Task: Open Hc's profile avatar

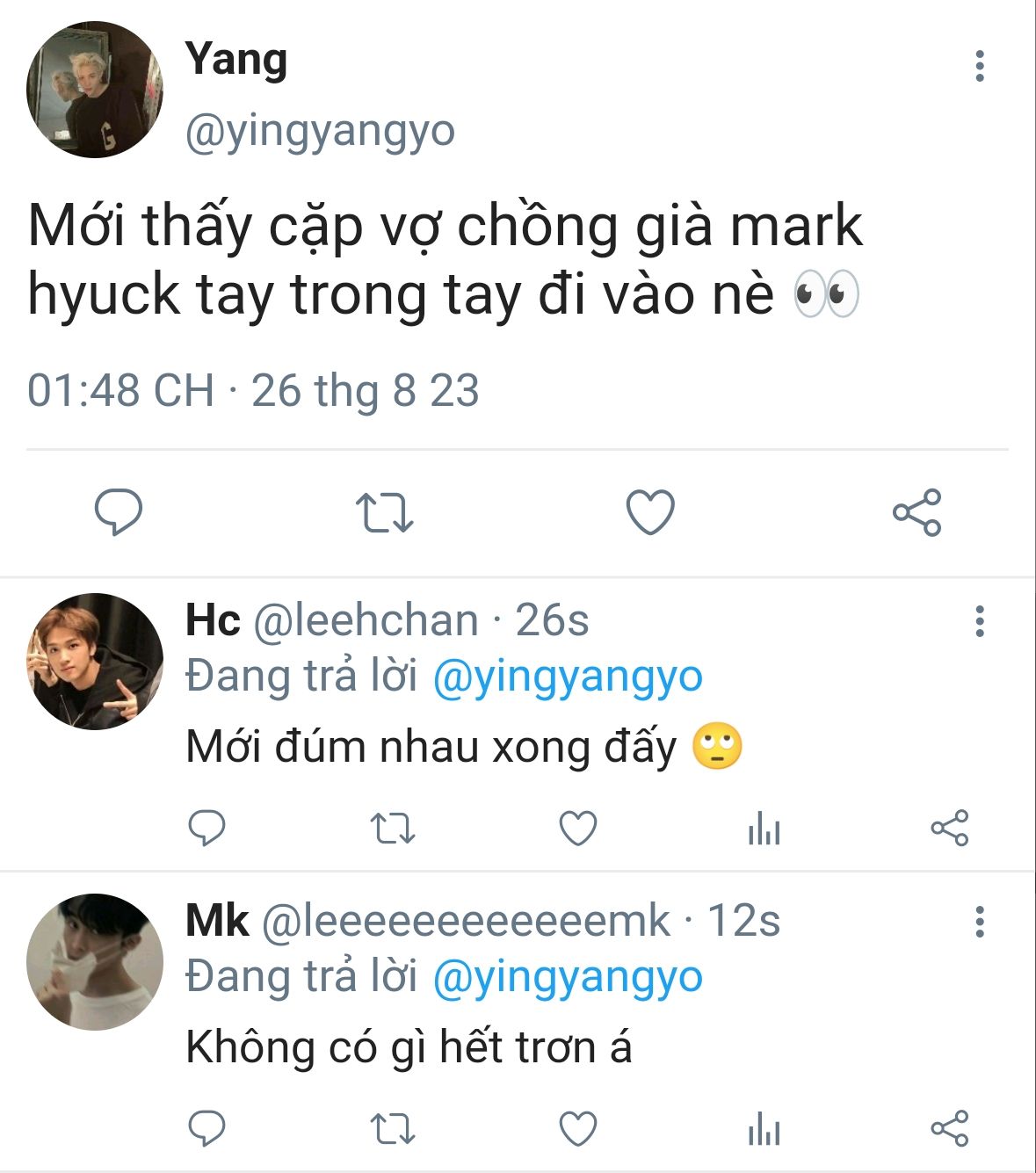Action: point(95,662)
